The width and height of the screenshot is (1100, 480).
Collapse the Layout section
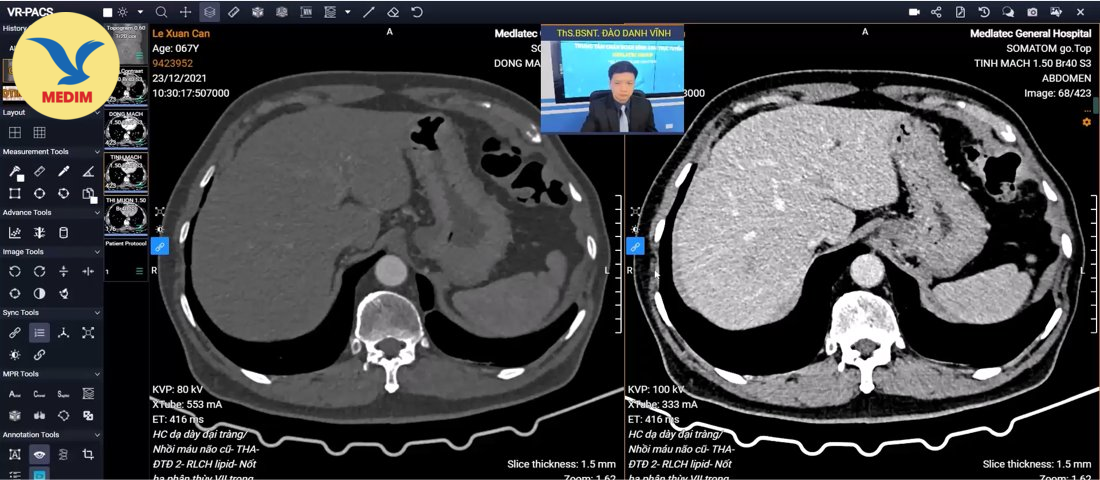(97, 112)
